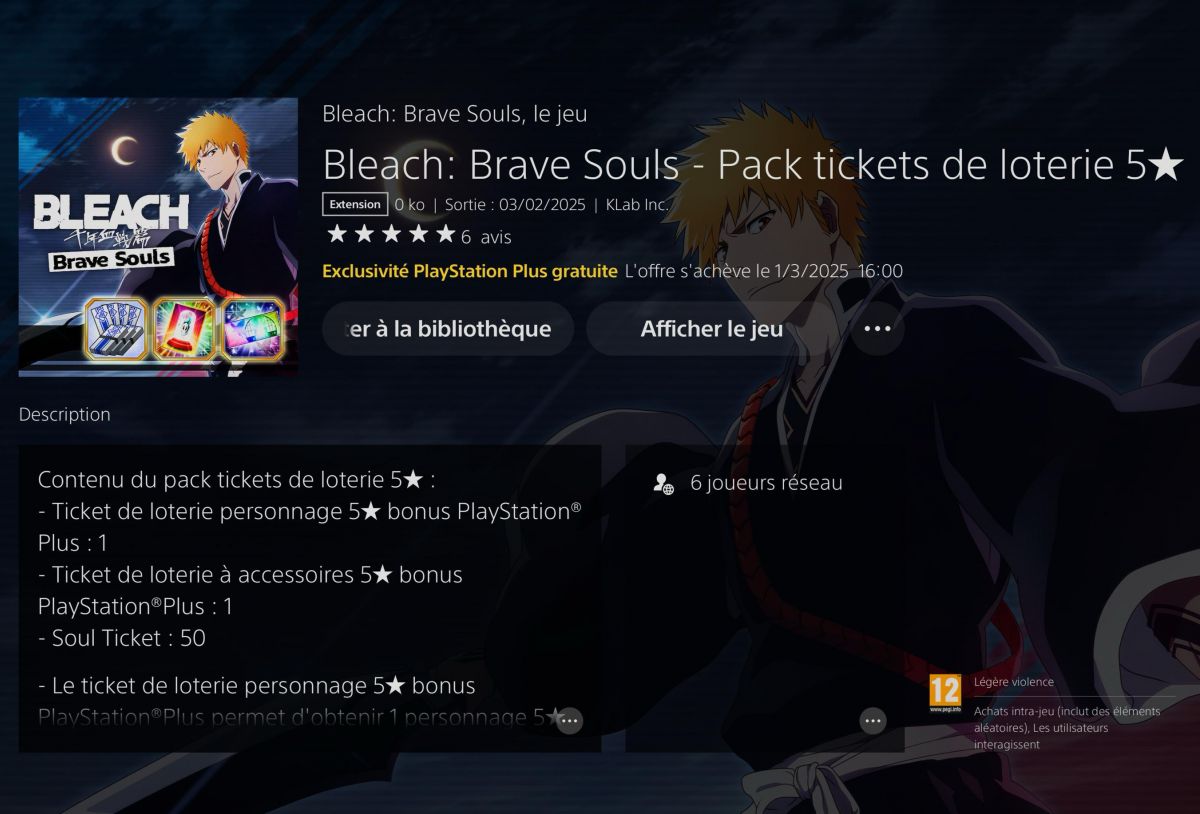Click the Bleach Brave Souls cover thumbnail
Viewport: 1200px width, 814px height.
click(x=158, y=237)
